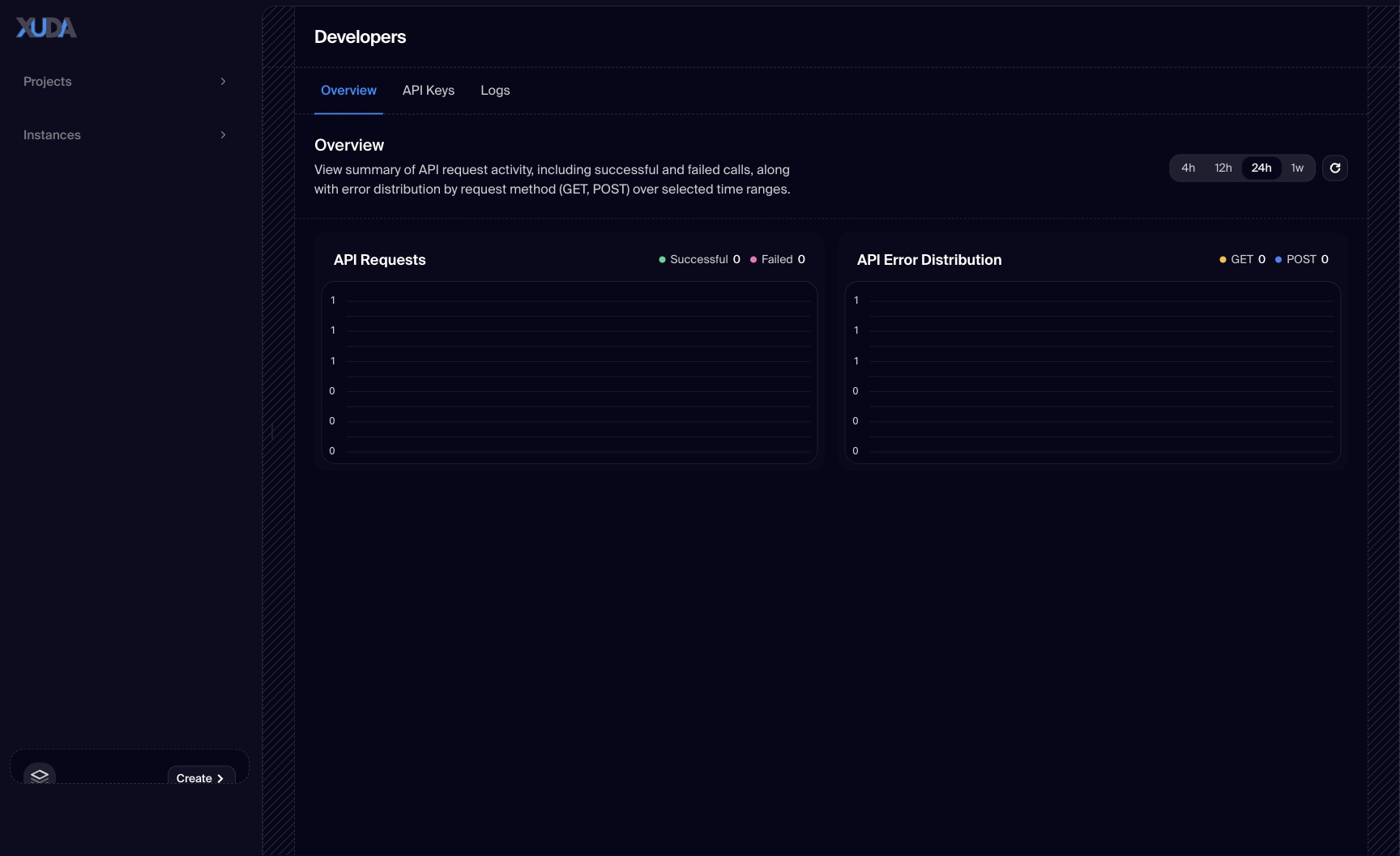Toggle the POST legend entry

pos(1302,259)
